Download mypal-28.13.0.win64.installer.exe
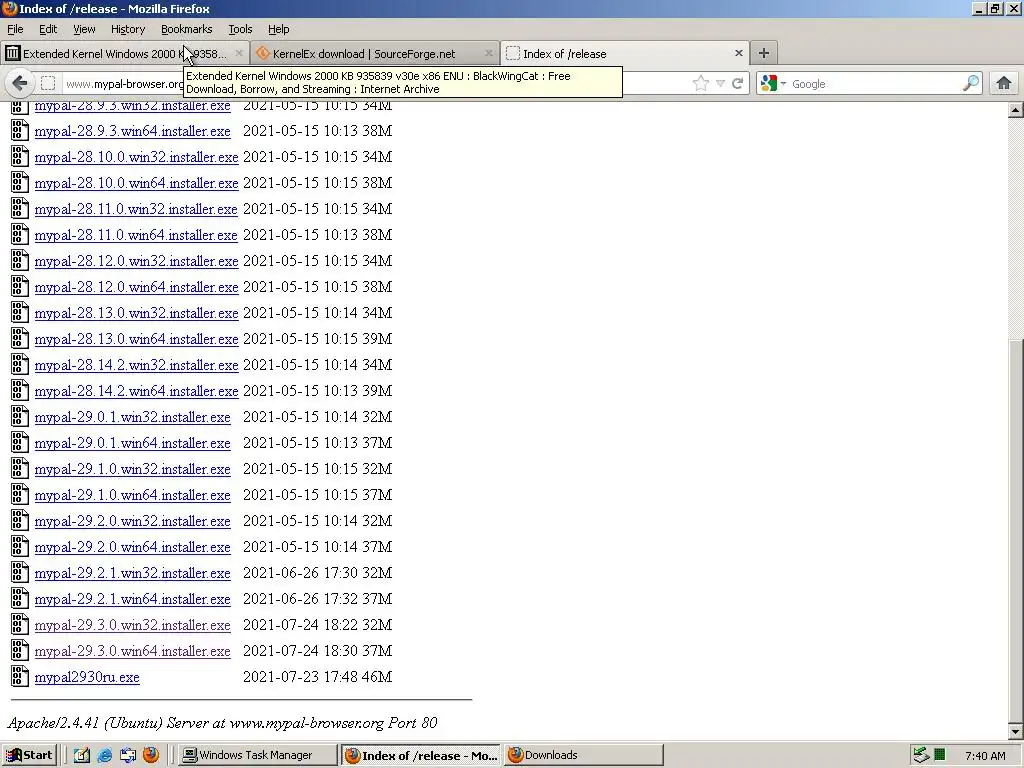Viewport: 1024px width, 768px height. tap(136, 340)
